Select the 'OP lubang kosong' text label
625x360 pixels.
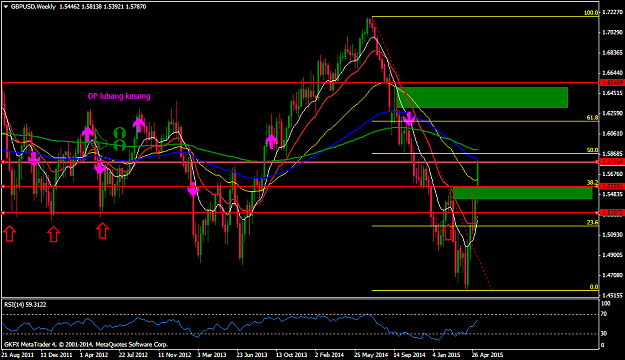point(119,96)
